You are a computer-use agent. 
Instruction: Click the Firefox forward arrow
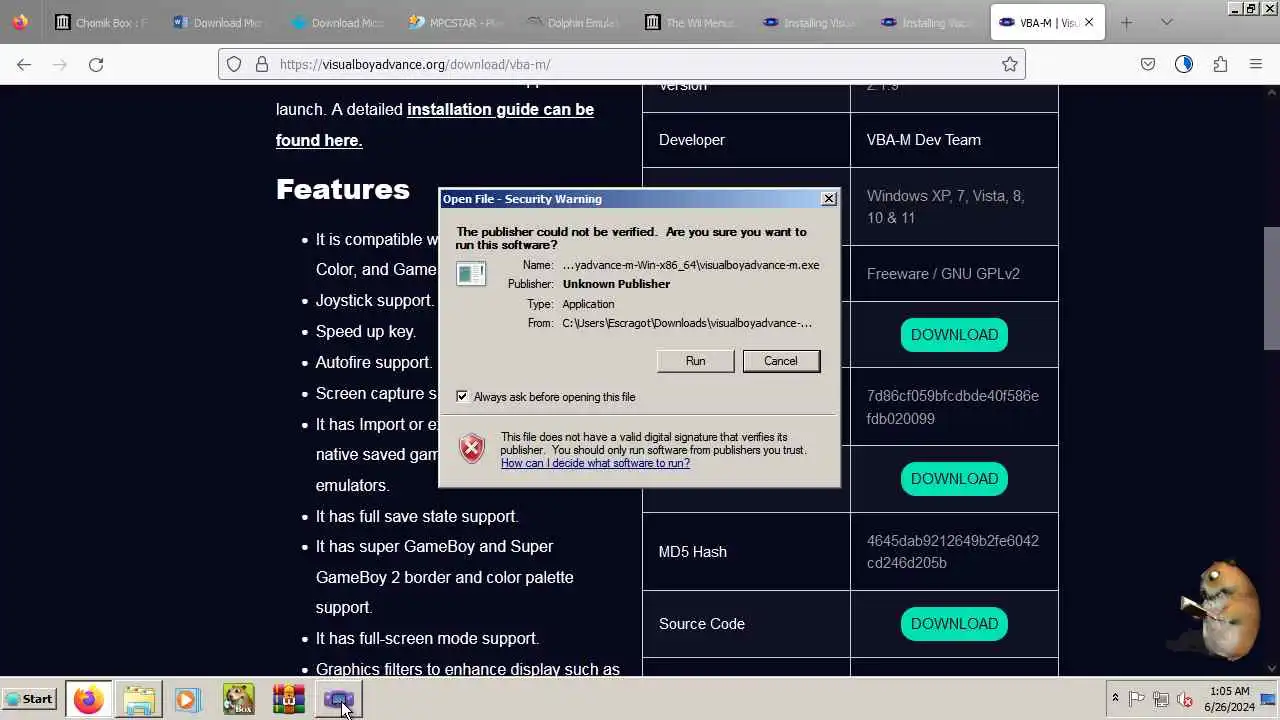pyautogui.click(x=60, y=64)
